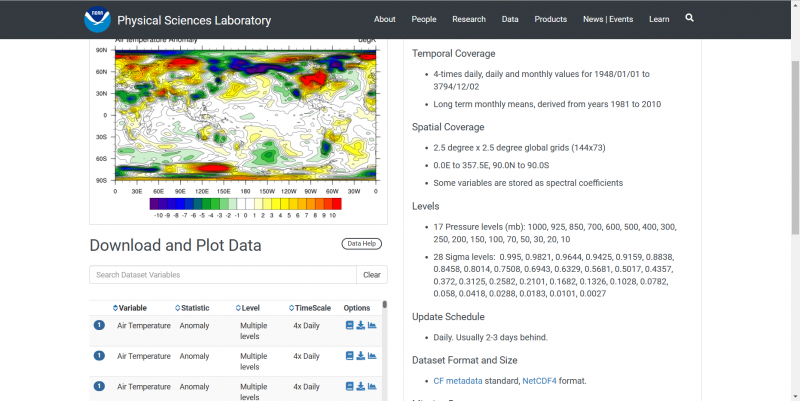This screenshot has width=800, height=401.
Task: Click the numbered badge in first table row
Action: click(99, 325)
